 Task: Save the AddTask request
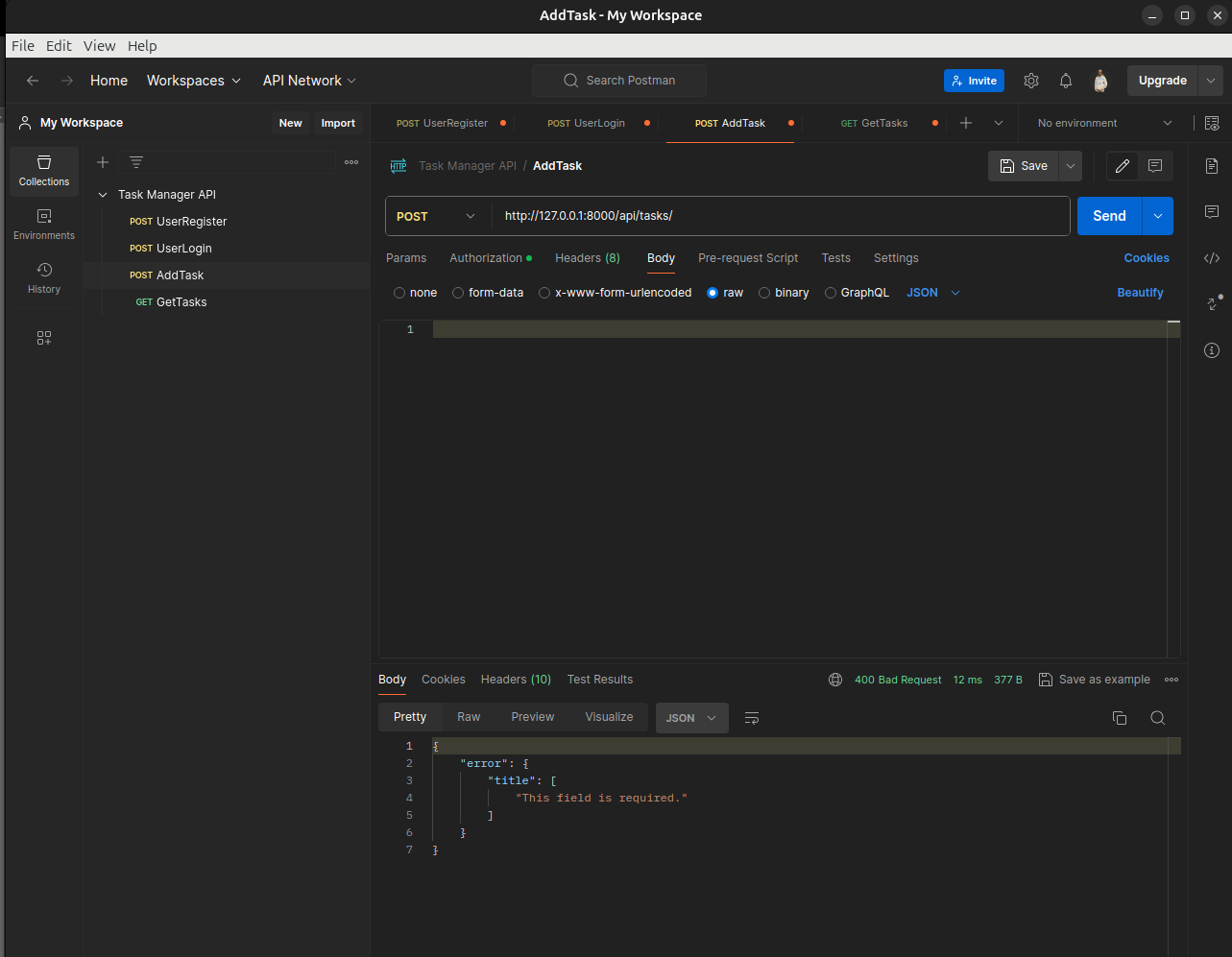tap(1024, 166)
